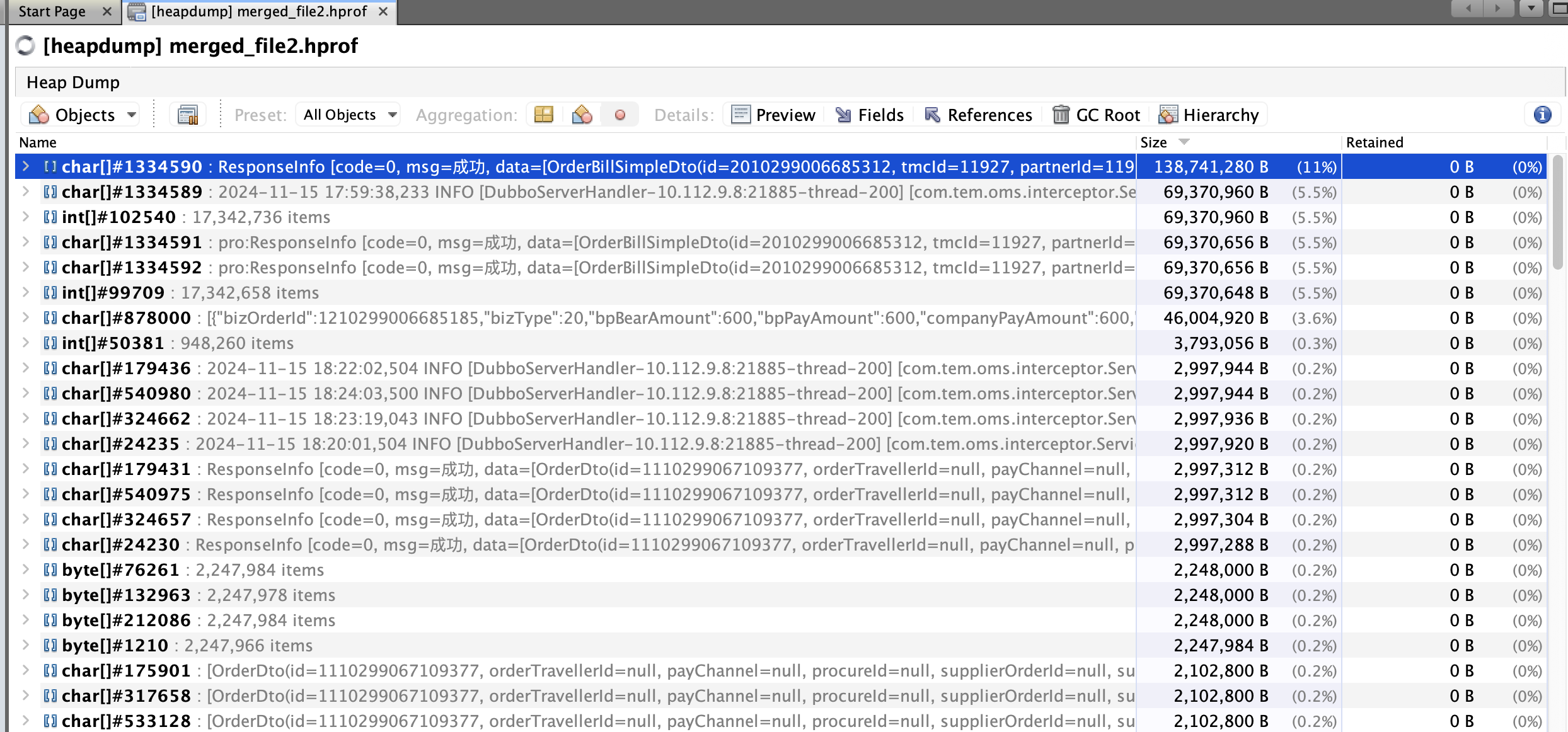1568x732 pixels.
Task: Toggle the References details view
Action: (x=978, y=115)
